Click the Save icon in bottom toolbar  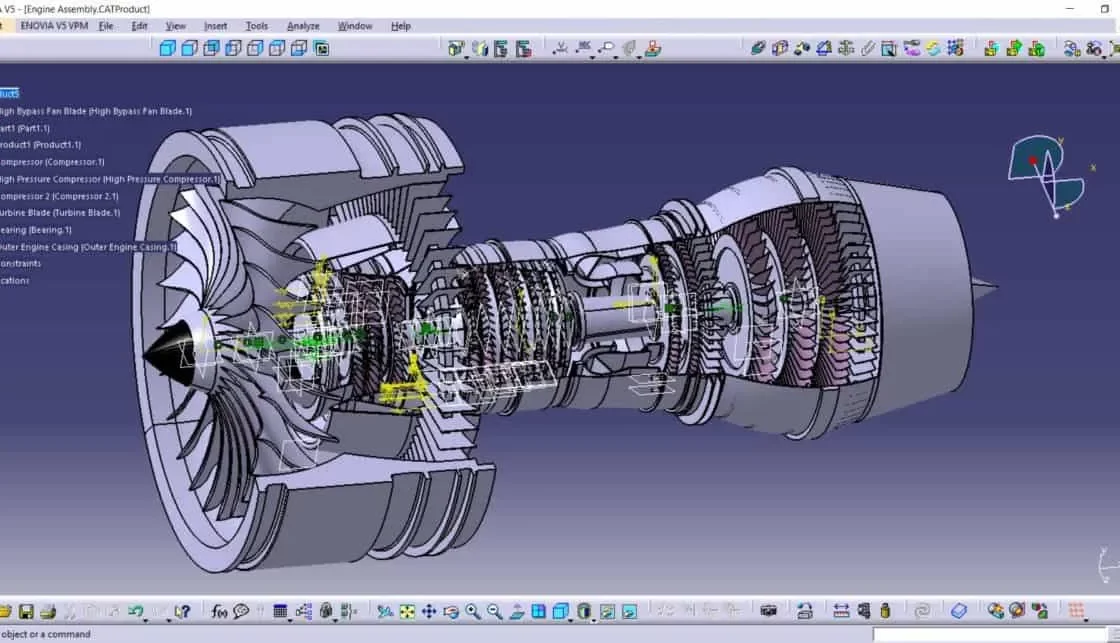(26, 612)
